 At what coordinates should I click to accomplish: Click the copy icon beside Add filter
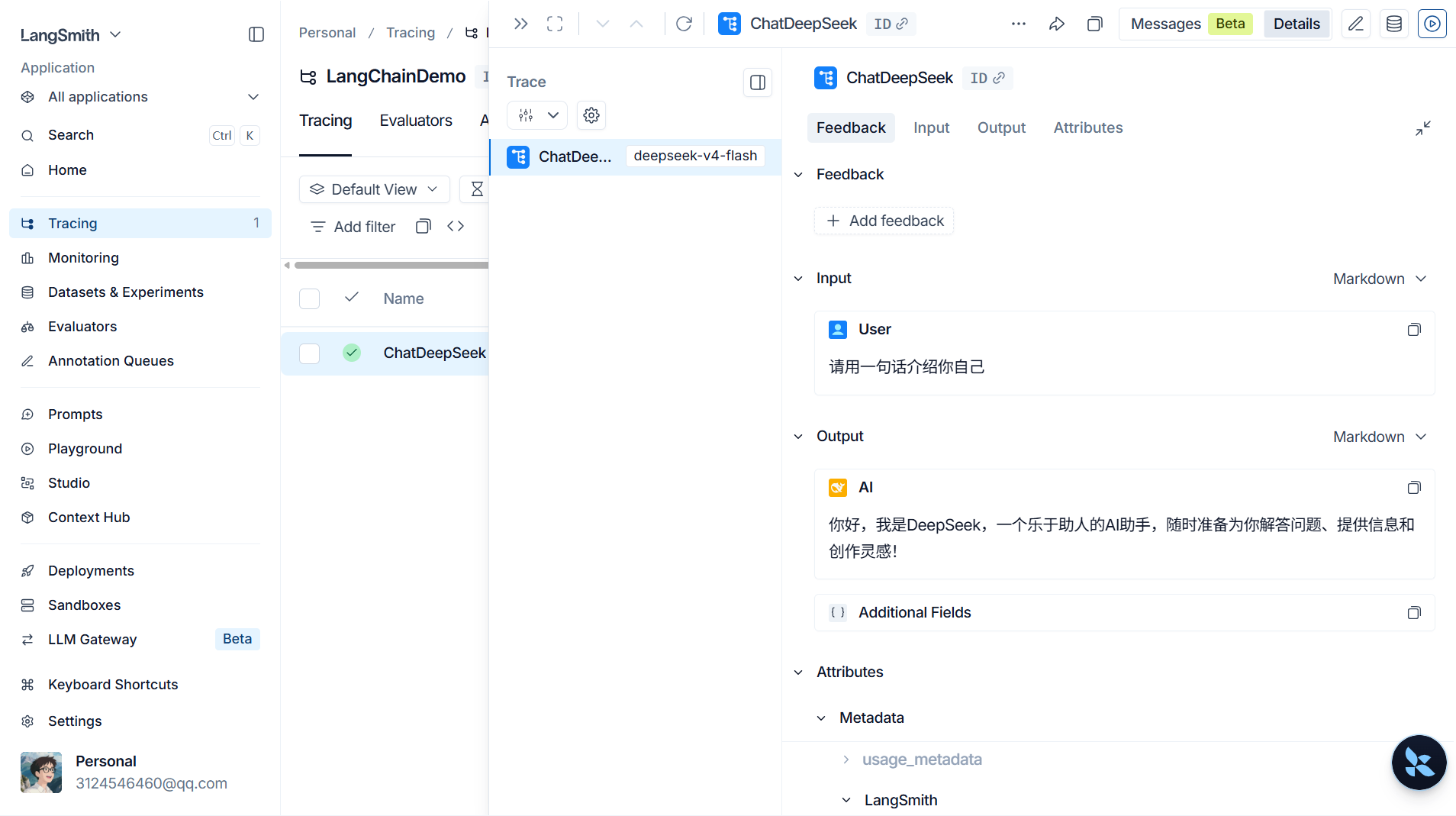point(424,227)
